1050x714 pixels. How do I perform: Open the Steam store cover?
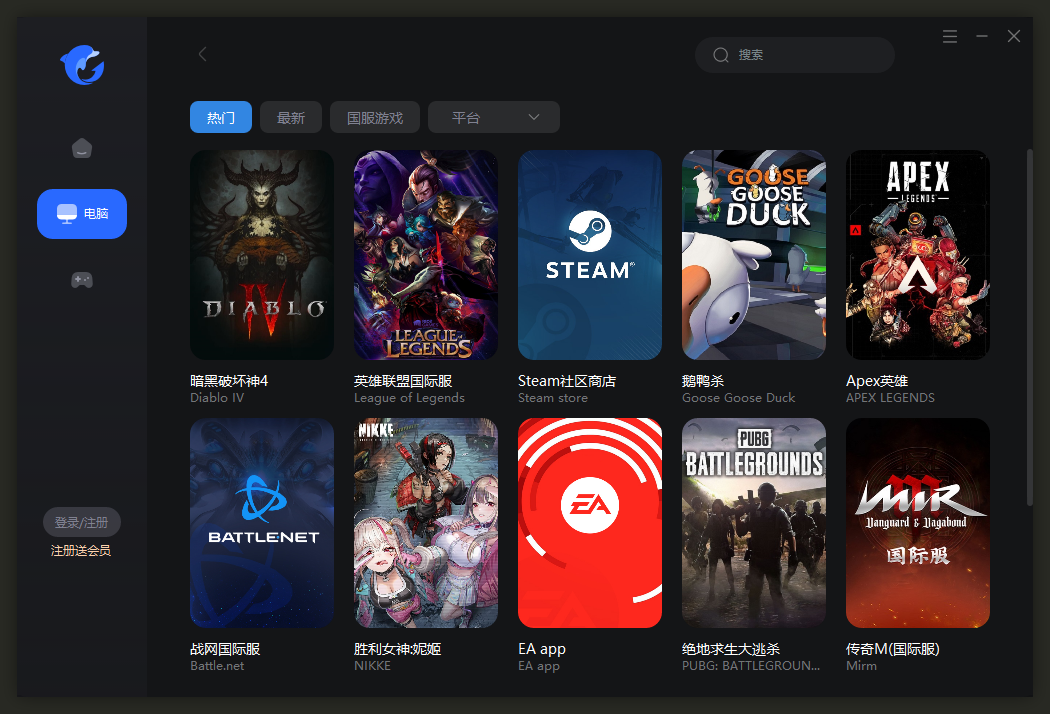click(590, 255)
